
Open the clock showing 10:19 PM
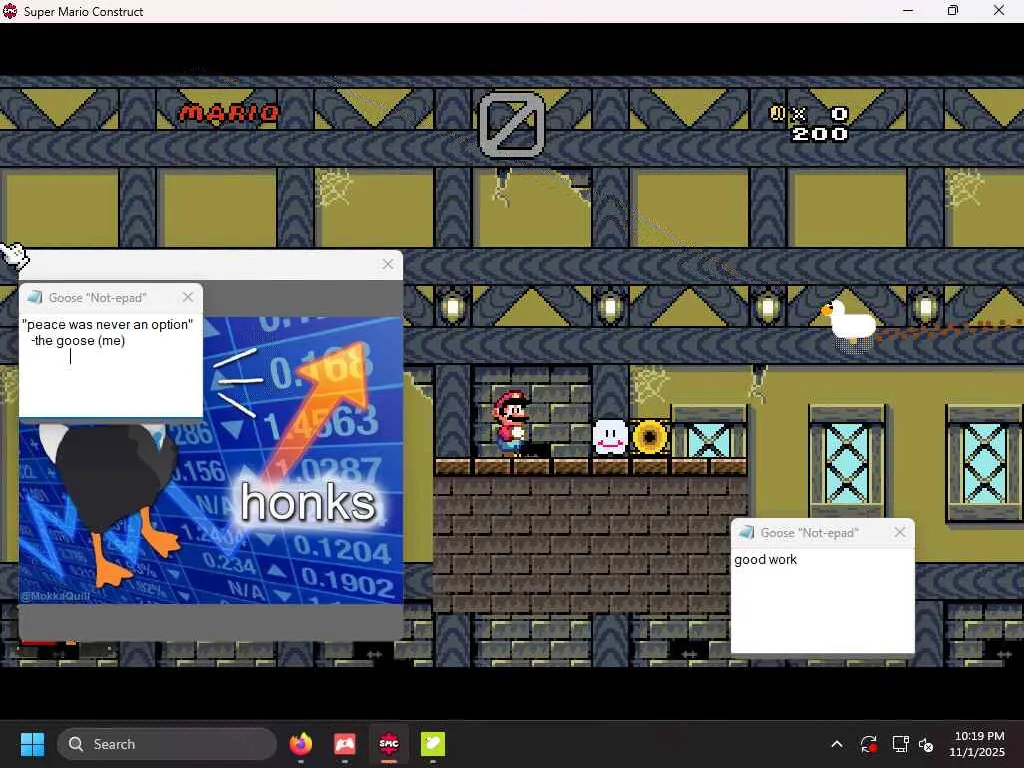(x=978, y=744)
